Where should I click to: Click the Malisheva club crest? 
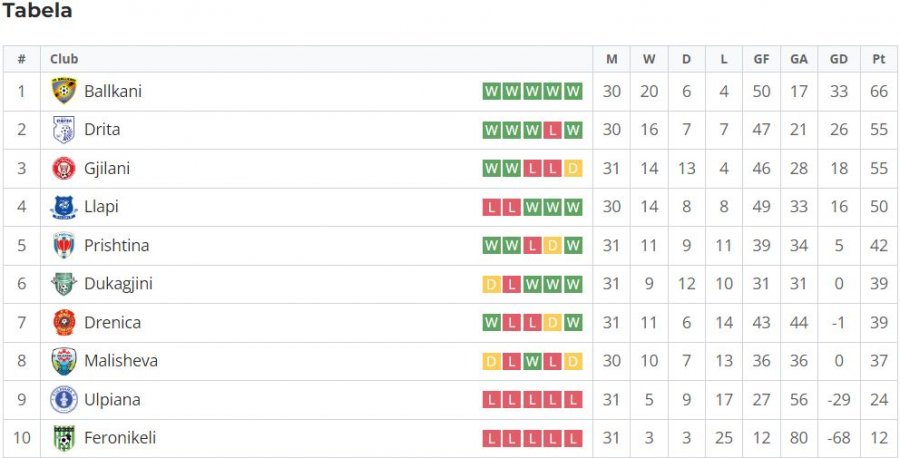pos(64,361)
